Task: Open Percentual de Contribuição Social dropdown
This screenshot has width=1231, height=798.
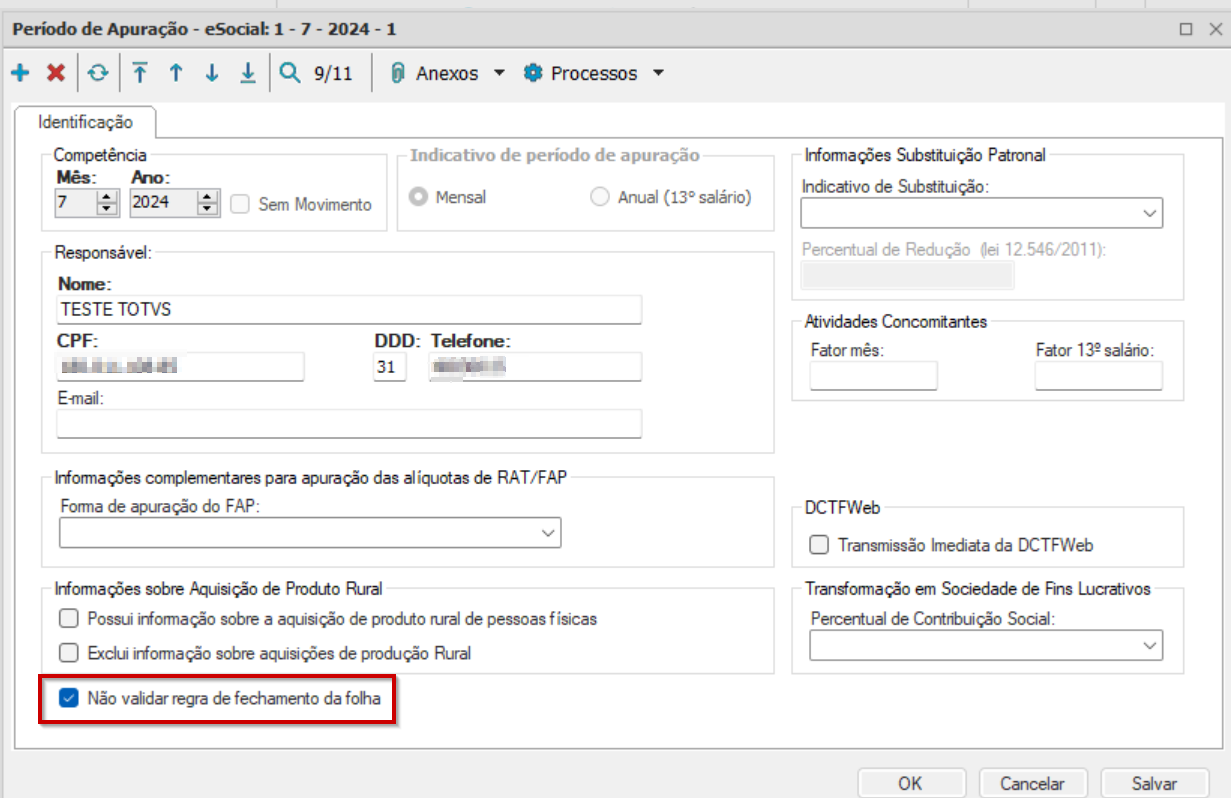Action: [1152, 646]
